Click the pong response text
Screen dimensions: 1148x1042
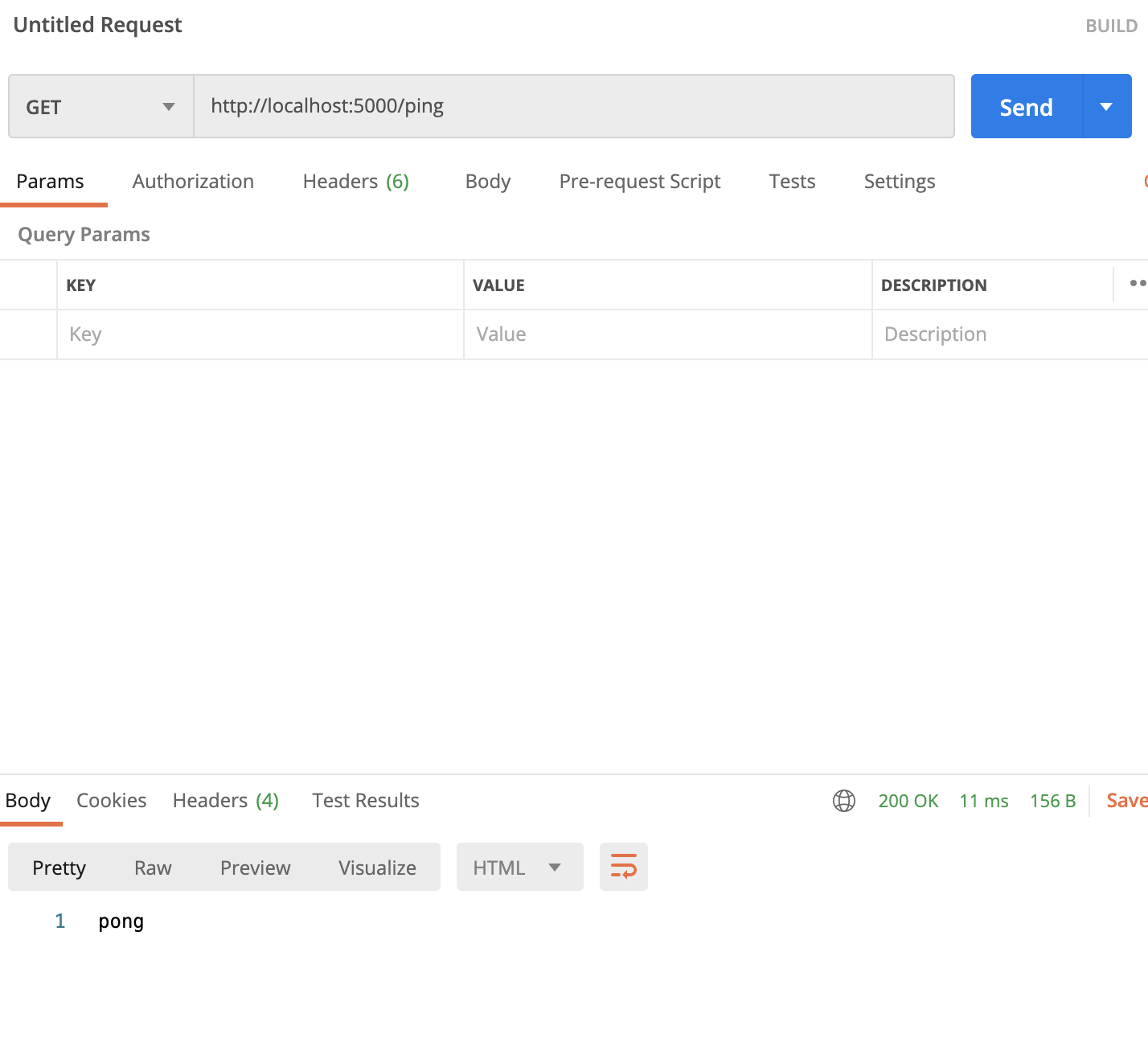point(121,921)
